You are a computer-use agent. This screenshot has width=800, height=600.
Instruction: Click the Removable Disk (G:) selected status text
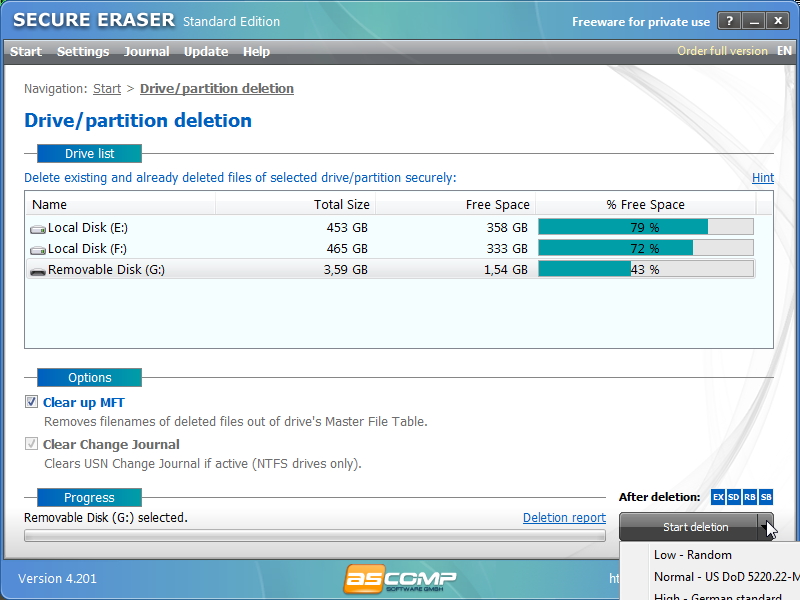coord(106,518)
